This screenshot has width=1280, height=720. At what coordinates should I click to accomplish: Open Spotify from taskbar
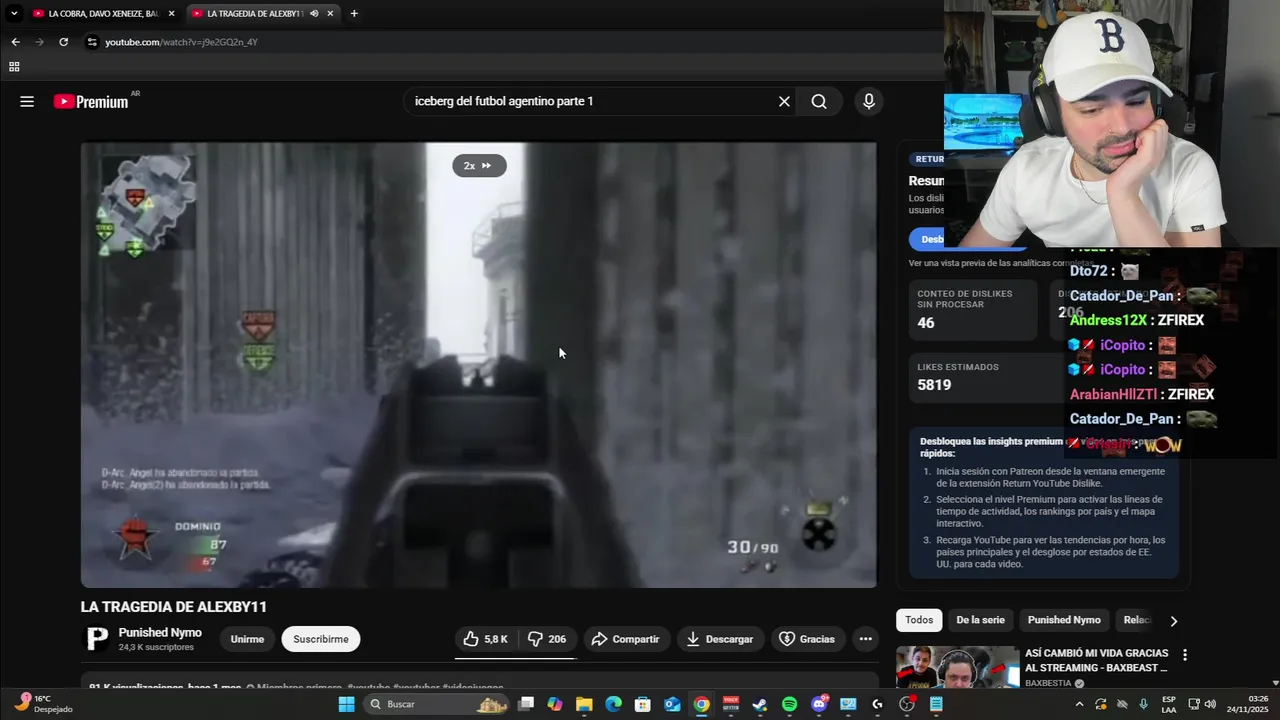pyautogui.click(x=789, y=704)
